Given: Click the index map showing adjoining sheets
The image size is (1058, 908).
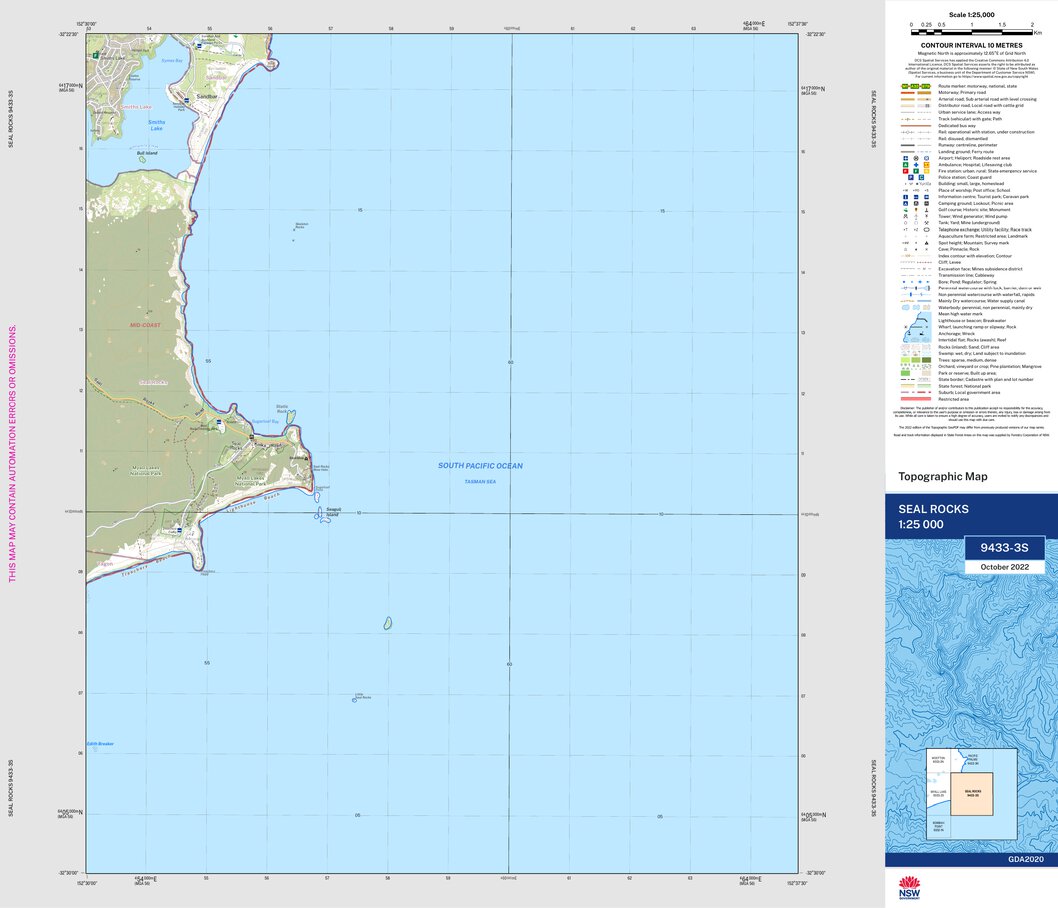Looking at the screenshot, I should (972, 794).
